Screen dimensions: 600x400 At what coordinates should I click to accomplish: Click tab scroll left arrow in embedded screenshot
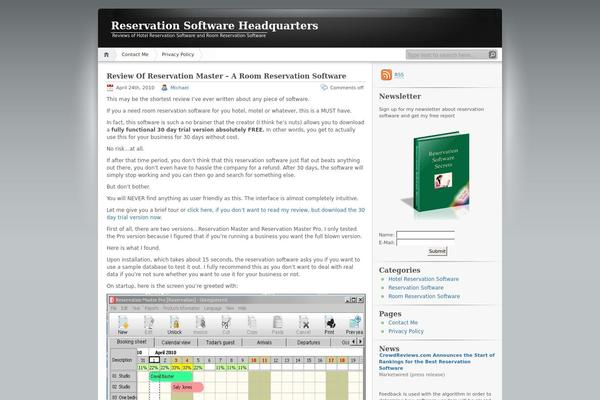[354, 341]
